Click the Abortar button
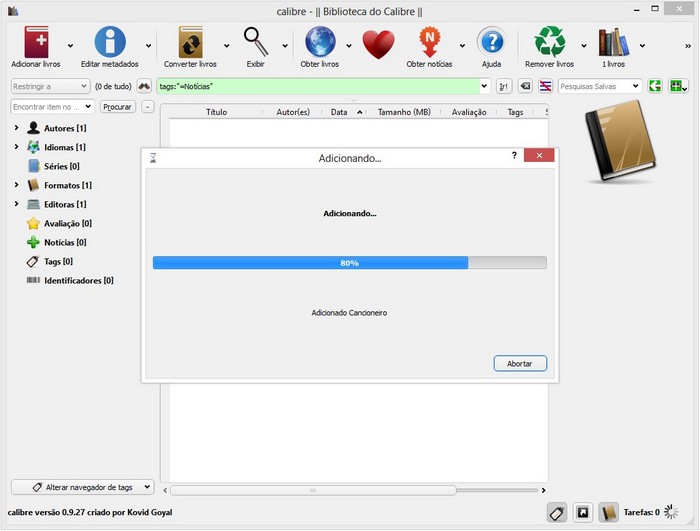The image size is (700, 531). tap(520, 364)
